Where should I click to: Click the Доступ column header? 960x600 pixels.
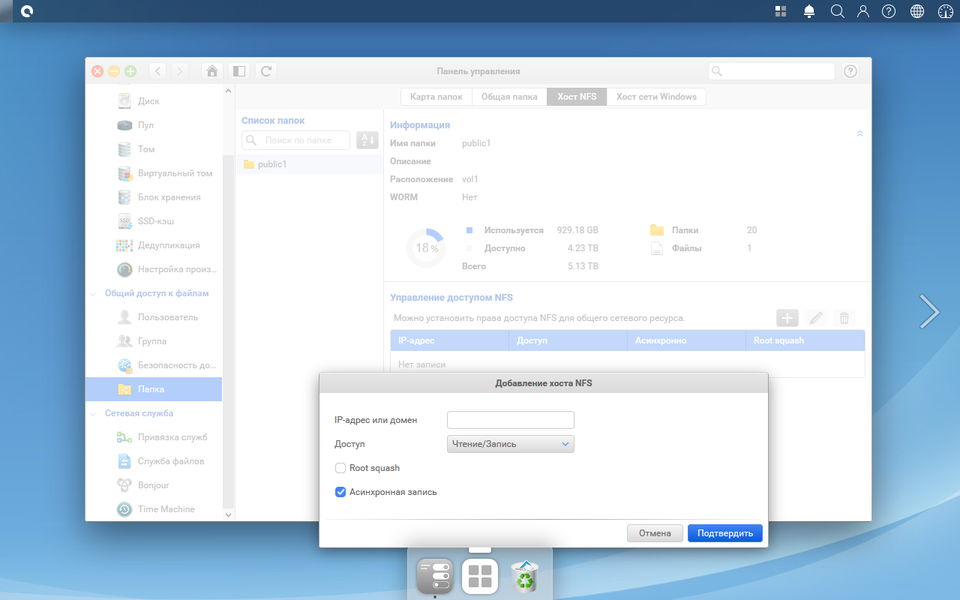click(x=568, y=340)
